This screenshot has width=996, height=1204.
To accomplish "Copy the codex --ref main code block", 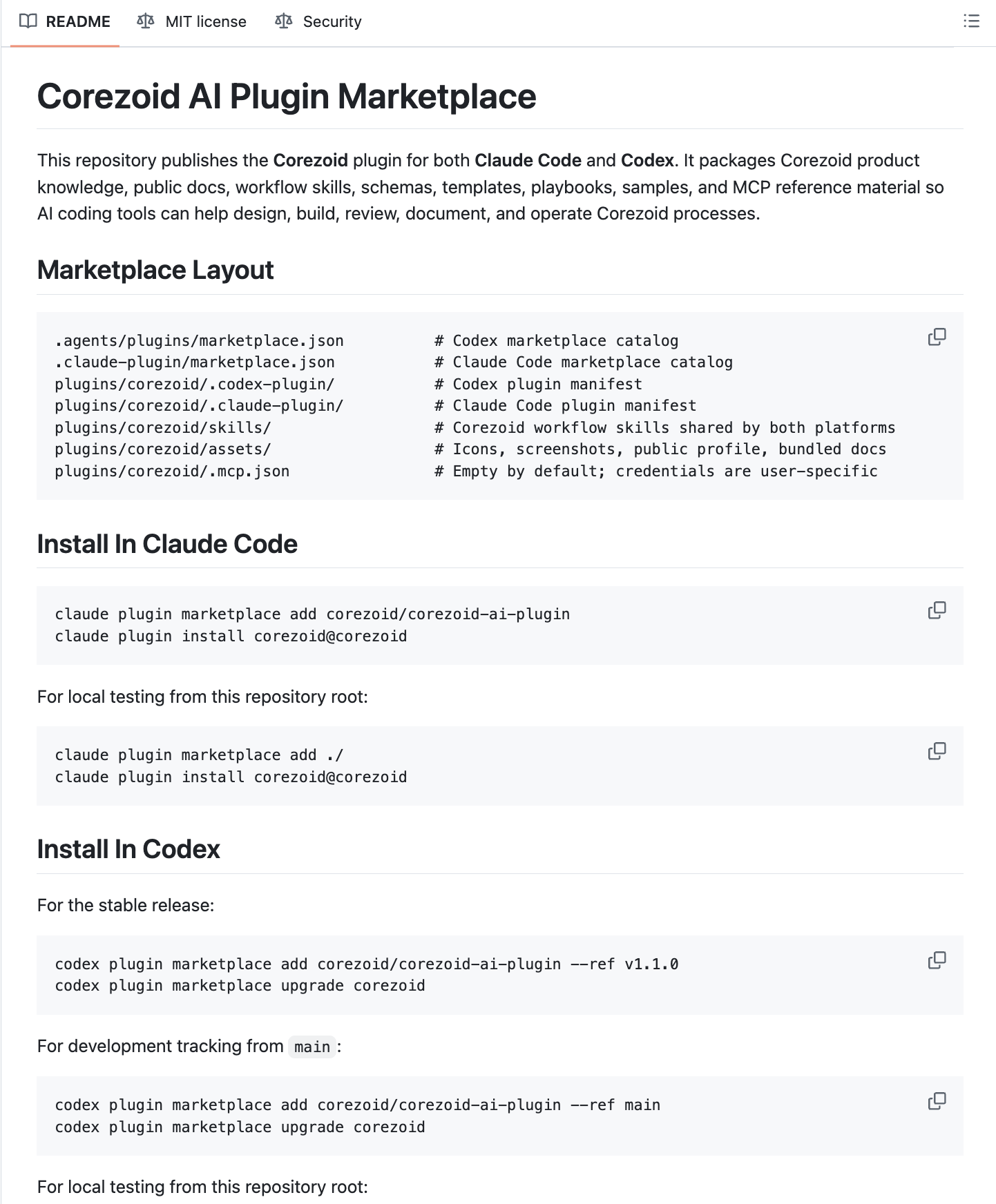I will [x=937, y=1101].
